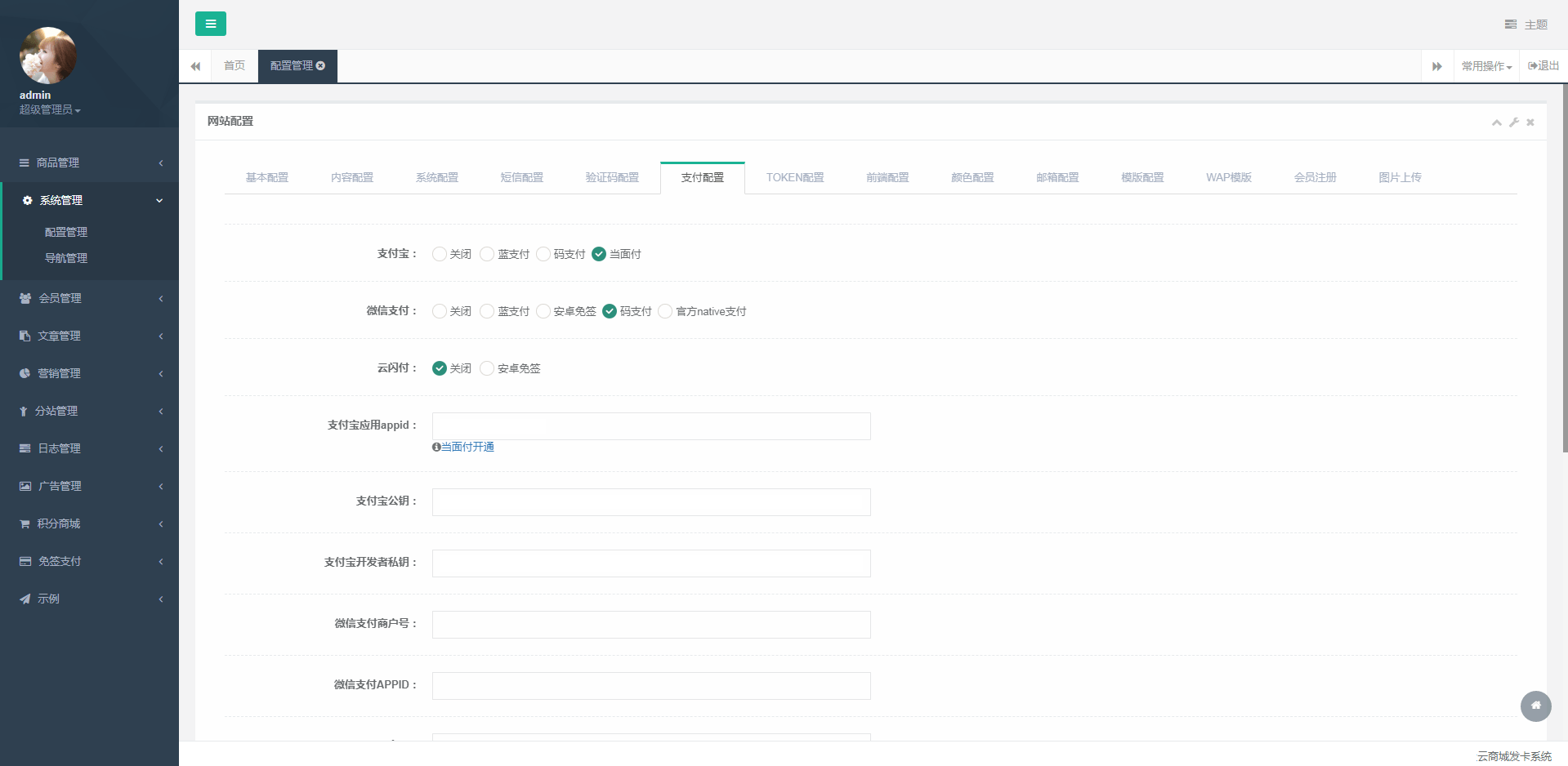Toggle the green hamburger sidebar menu button
This screenshot has width=1568, height=766.
(210, 24)
